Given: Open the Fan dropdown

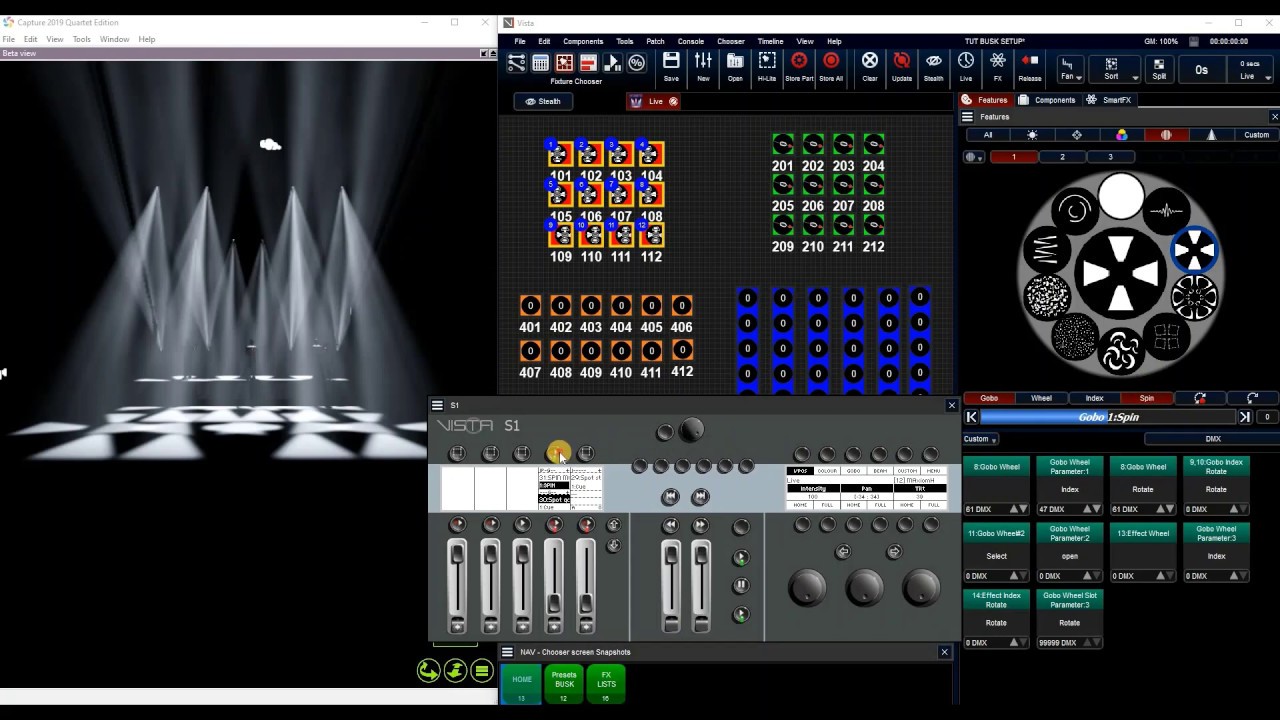Looking at the screenshot, I should click(1069, 68).
